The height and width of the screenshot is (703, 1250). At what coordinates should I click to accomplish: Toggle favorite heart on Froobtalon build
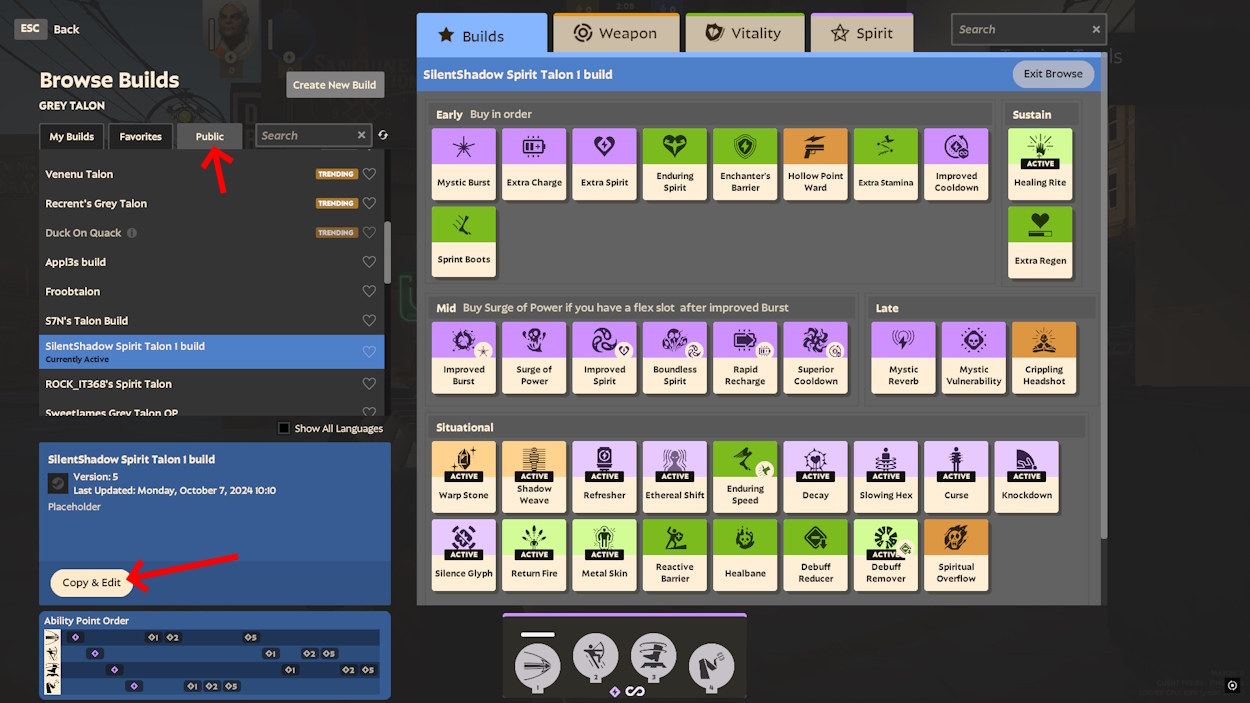pos(369,292)
